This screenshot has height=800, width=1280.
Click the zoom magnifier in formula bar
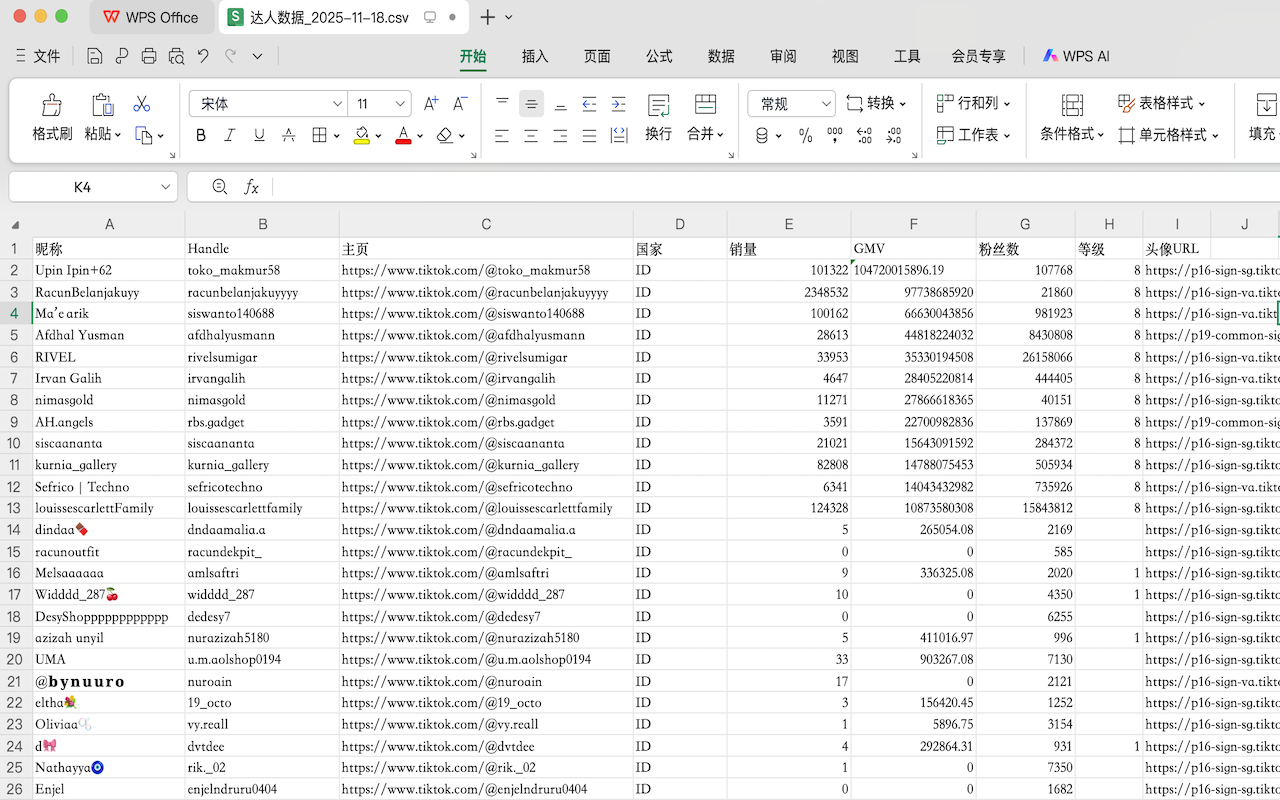[x=220, y=187]
